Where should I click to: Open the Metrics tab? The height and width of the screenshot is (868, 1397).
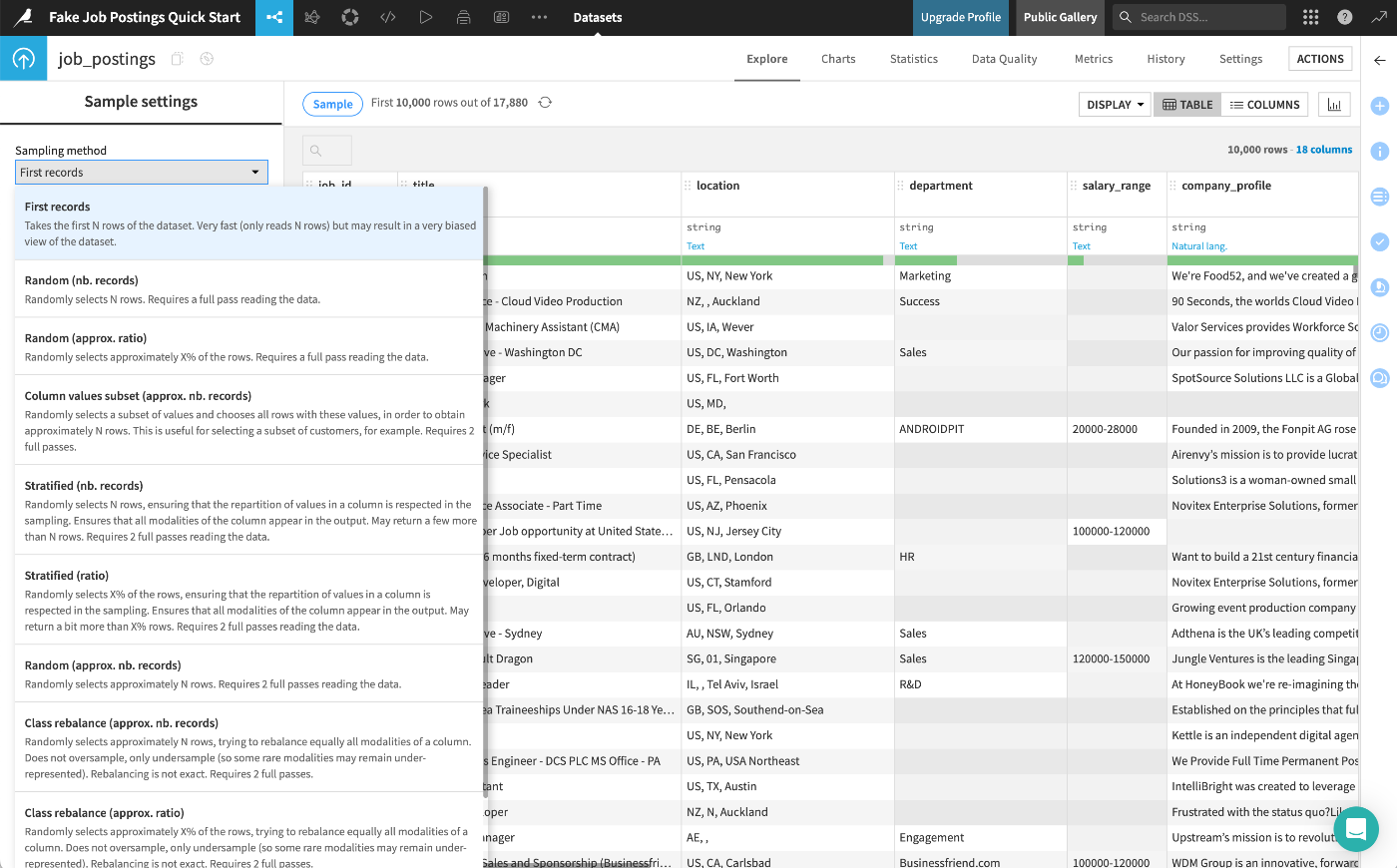point(1094,59)
